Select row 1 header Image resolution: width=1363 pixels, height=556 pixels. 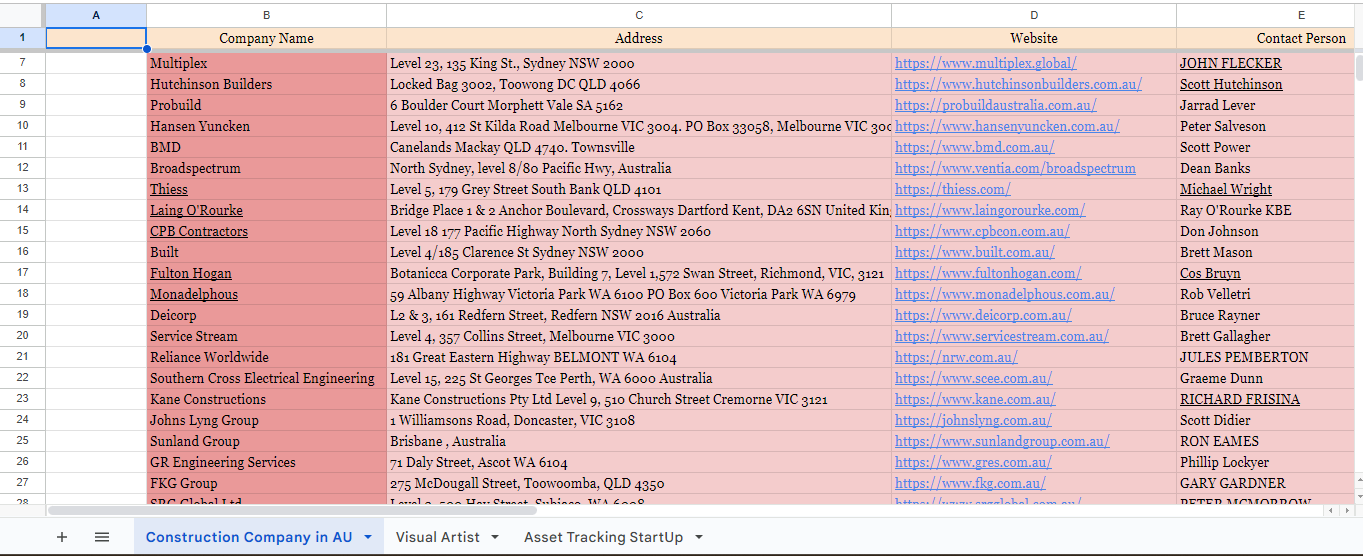[23, 38]
